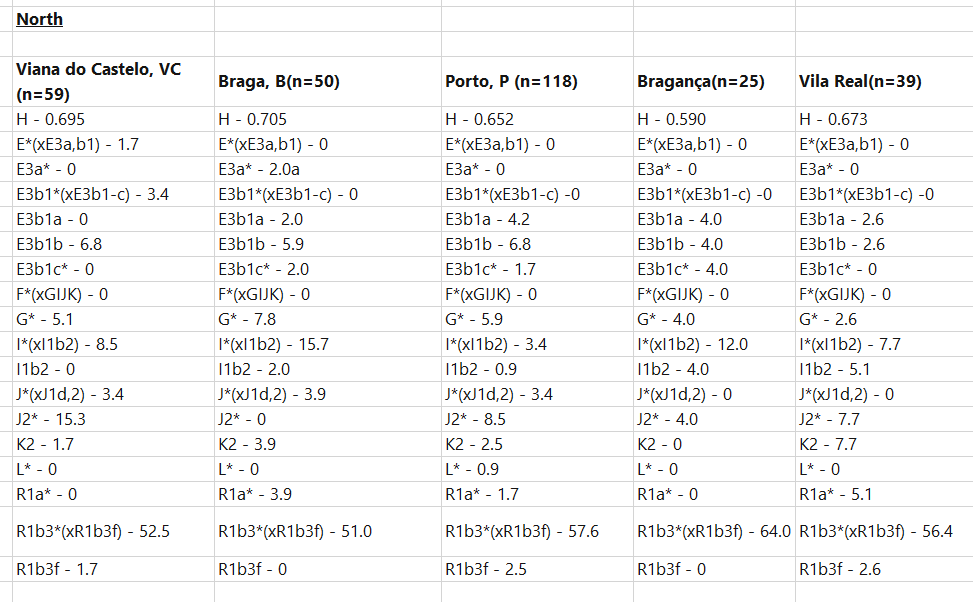Select the North heading cell

click(x=114, y=19)
